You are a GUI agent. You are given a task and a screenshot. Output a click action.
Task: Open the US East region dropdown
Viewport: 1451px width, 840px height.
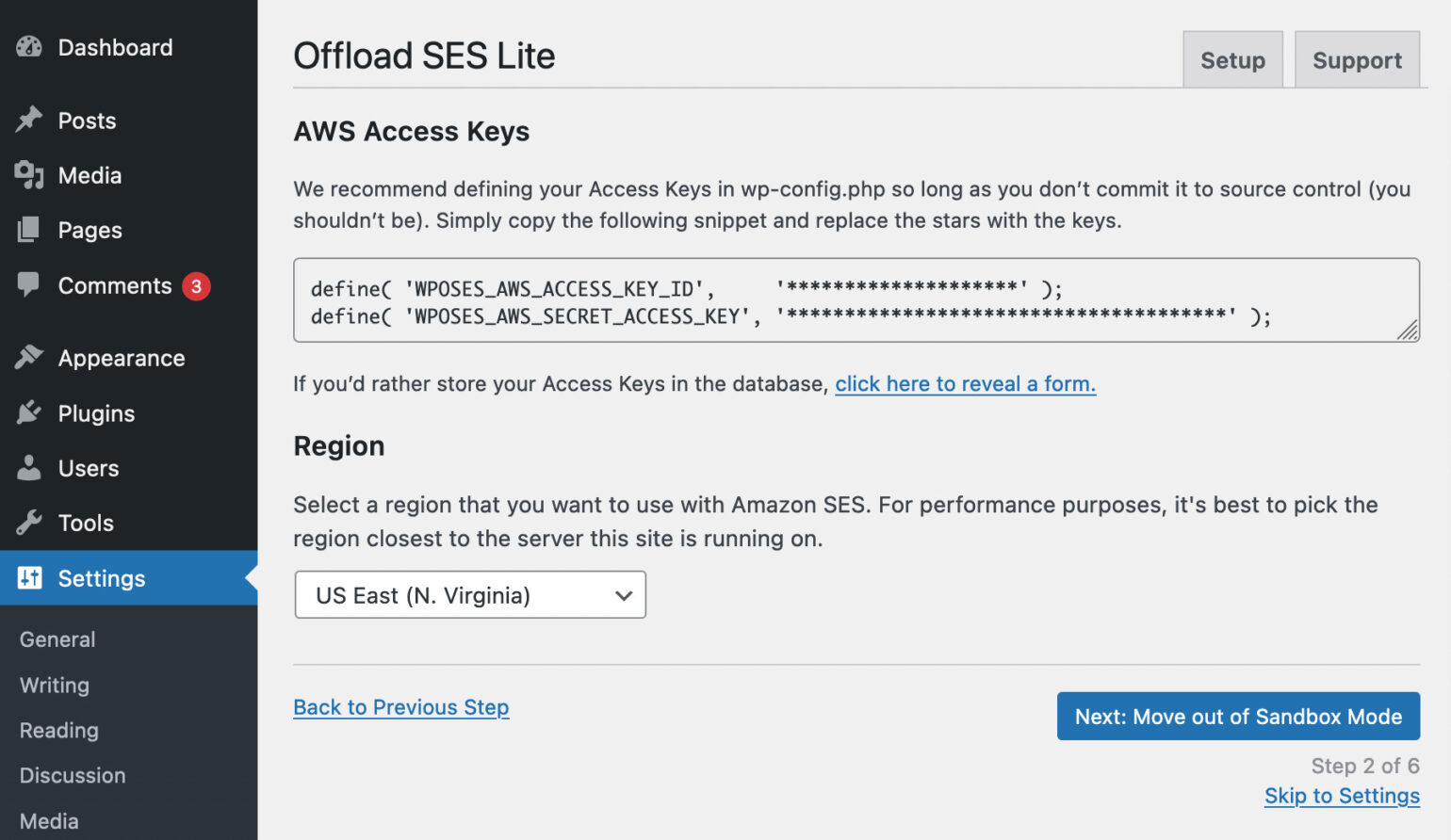coord(470,595)
